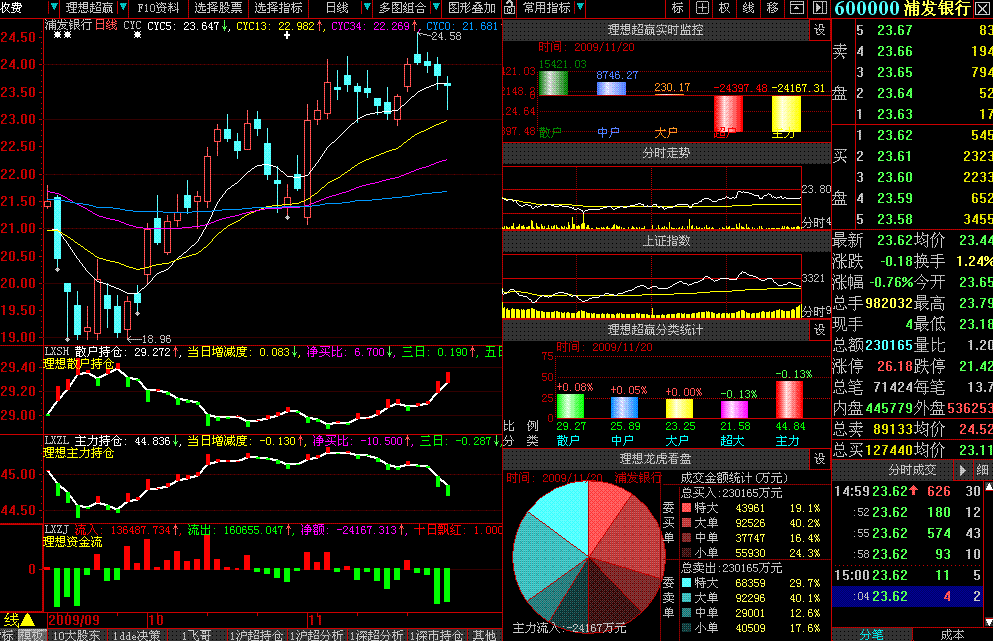Click the 上证指数 mini chart
Screen dimensions: 993x641
pos(652,286)
